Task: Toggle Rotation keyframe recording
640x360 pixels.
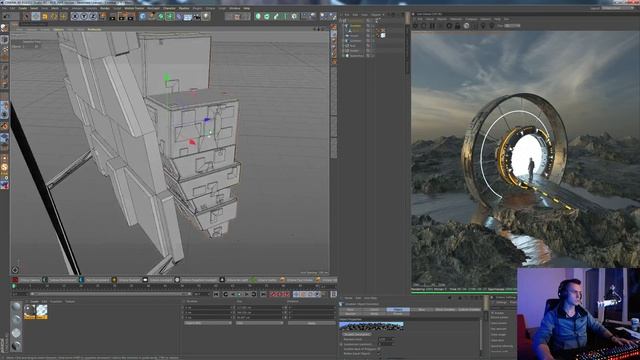Action: pyautogui.click(x=309, y=294)
